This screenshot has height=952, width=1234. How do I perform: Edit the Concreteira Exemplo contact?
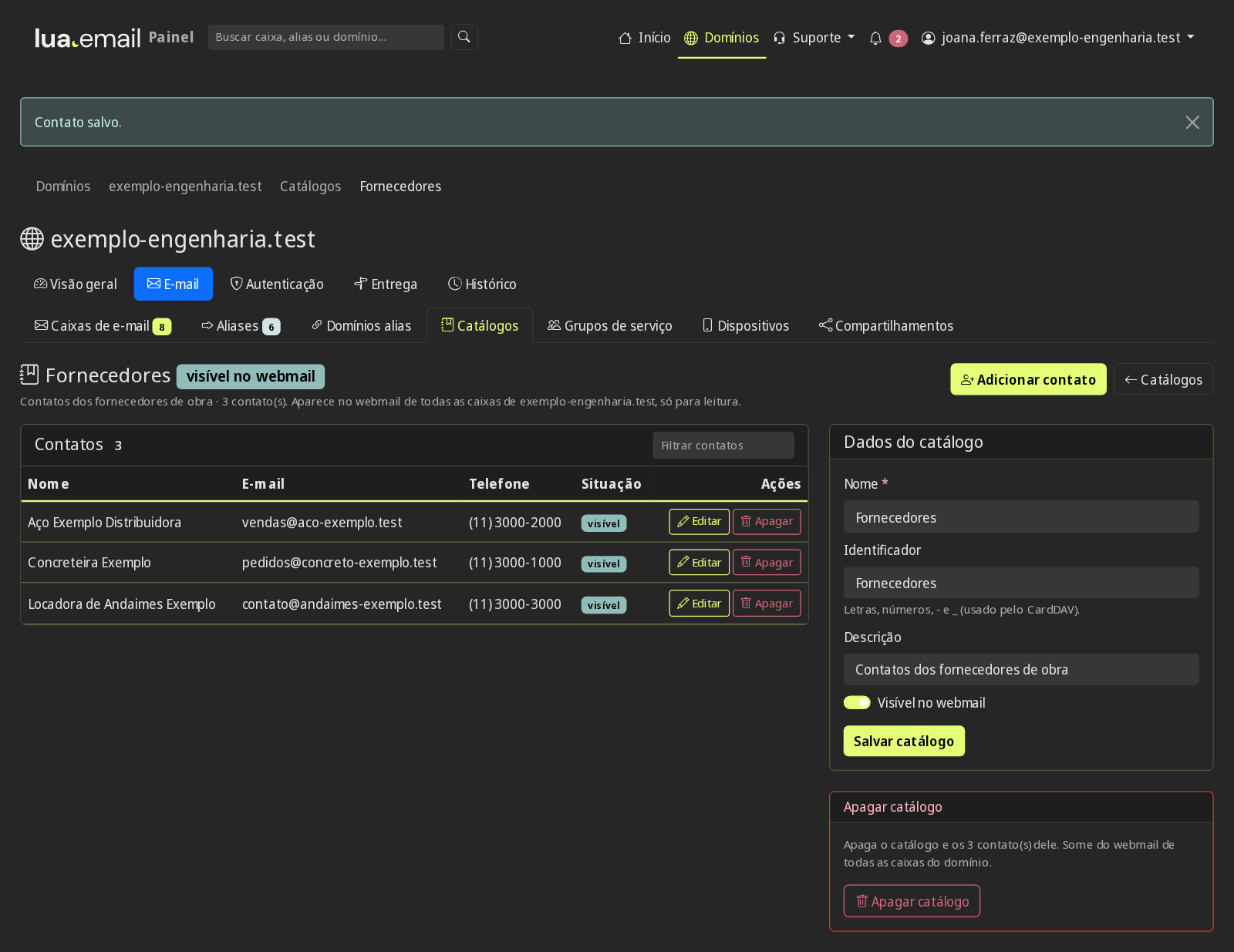(x=699, y=563)
